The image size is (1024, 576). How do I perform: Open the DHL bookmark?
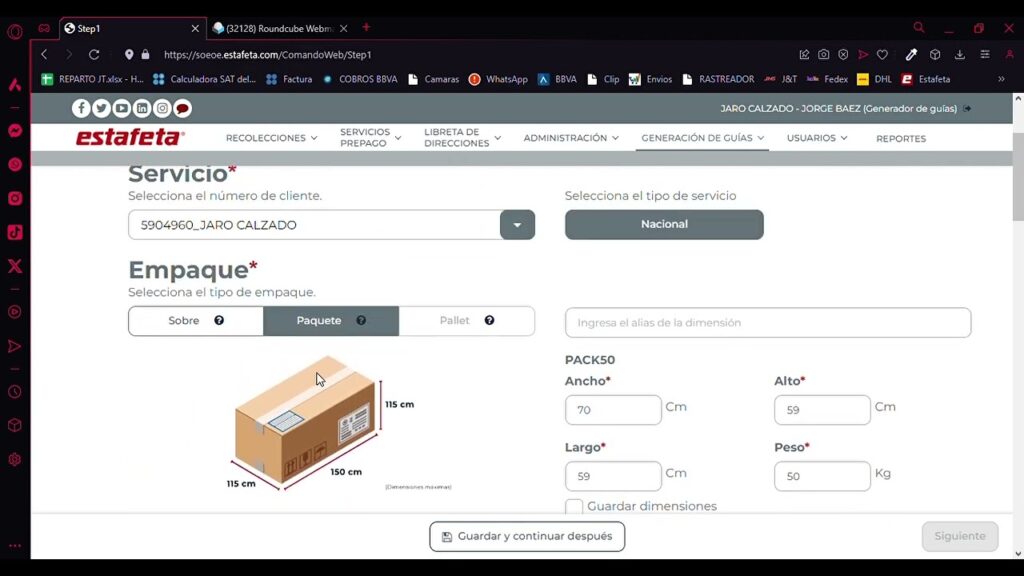point(874,79)
